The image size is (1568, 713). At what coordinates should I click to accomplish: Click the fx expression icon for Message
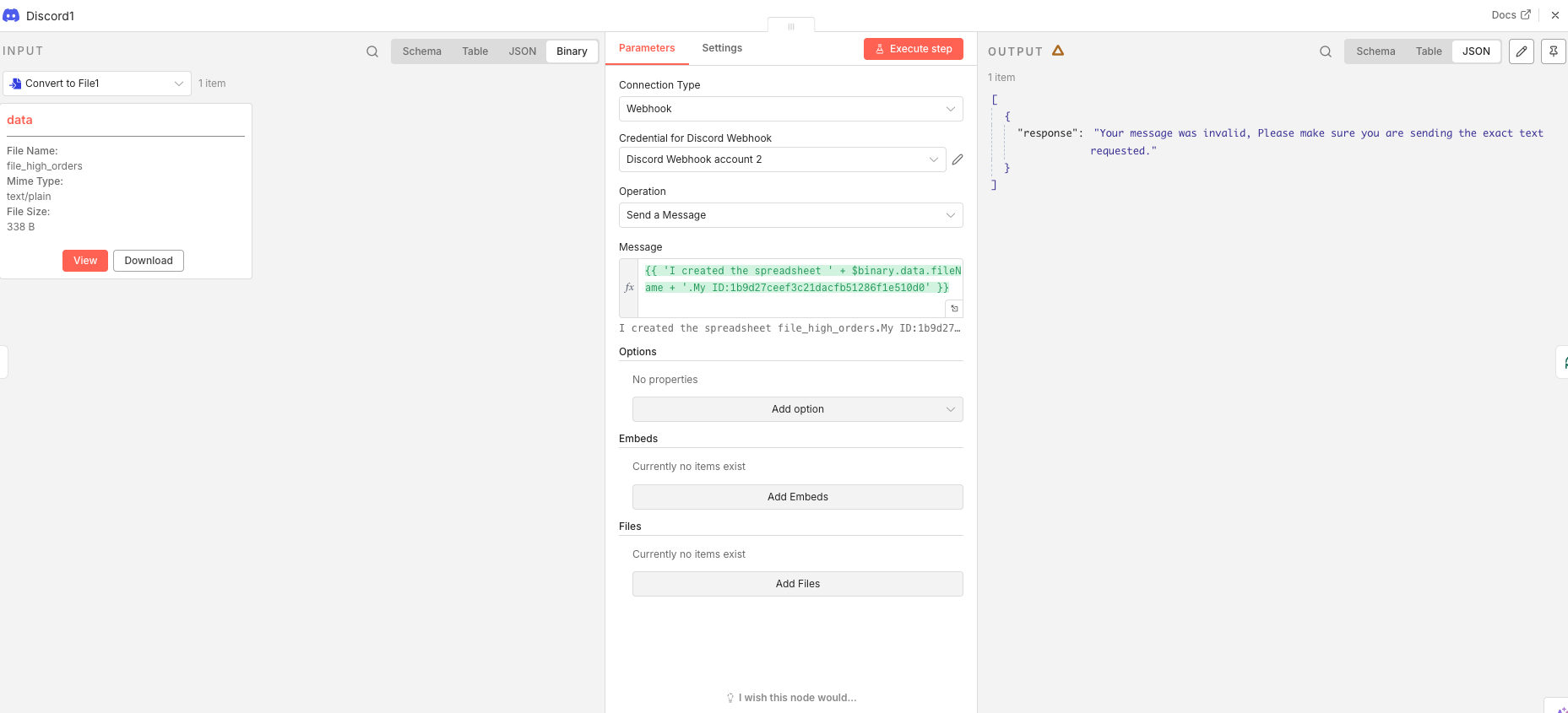click(x=629, y=288)
